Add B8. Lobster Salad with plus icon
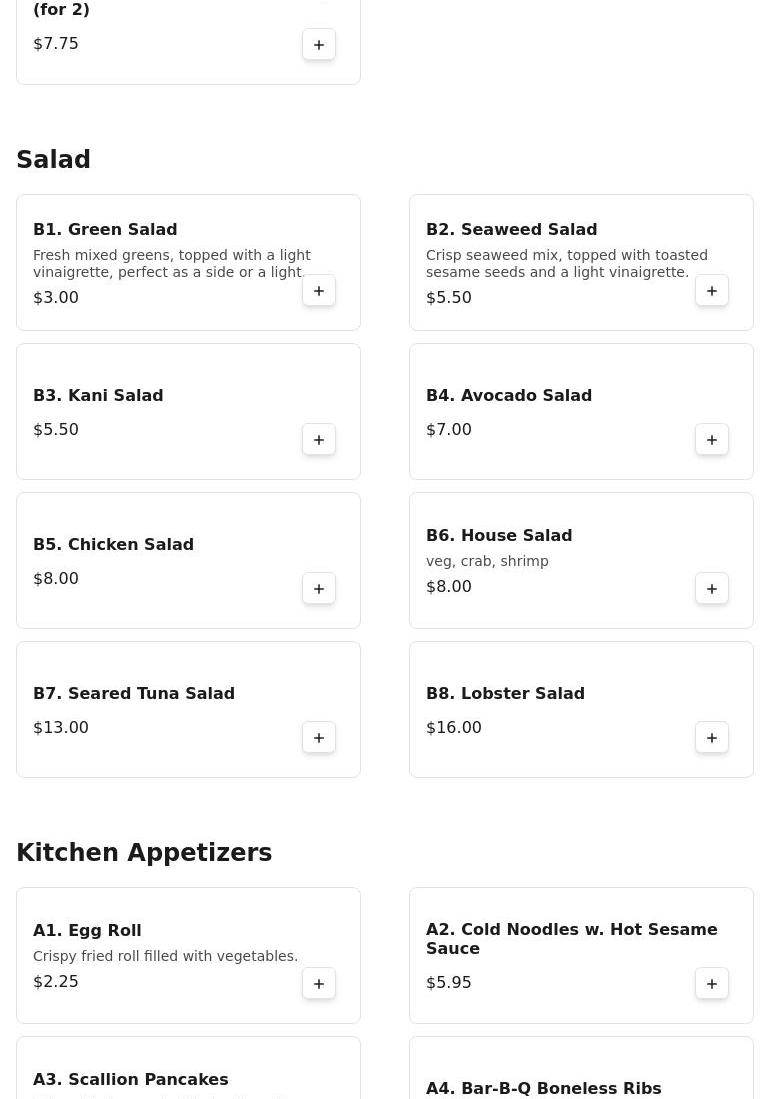This screenshot has width=770, height=1099. [x=712, y=738]
